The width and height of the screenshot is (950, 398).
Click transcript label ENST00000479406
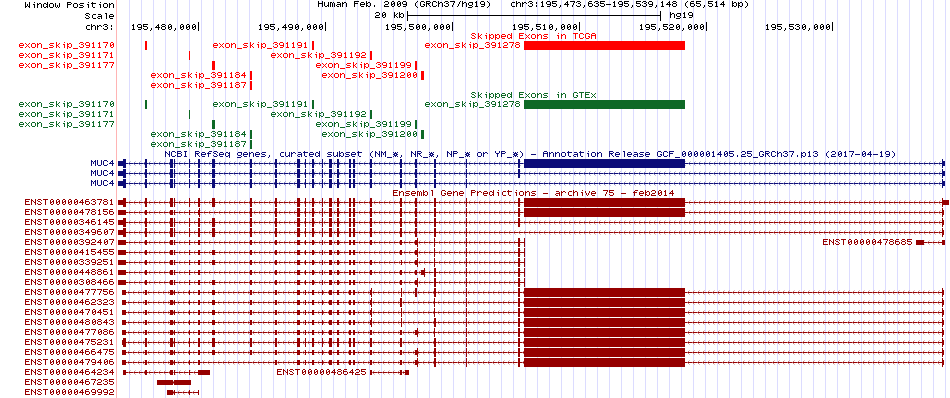[70, 362]
